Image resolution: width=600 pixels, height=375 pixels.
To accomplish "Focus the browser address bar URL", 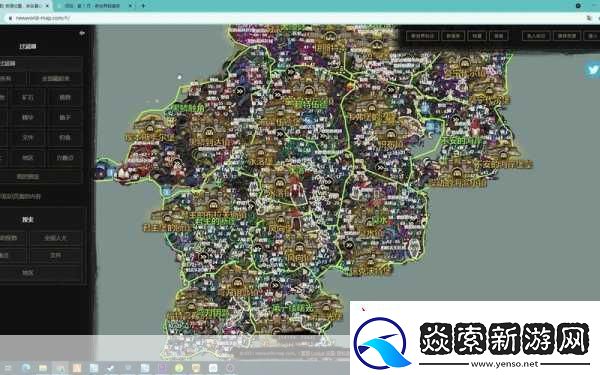I will 42,18.
